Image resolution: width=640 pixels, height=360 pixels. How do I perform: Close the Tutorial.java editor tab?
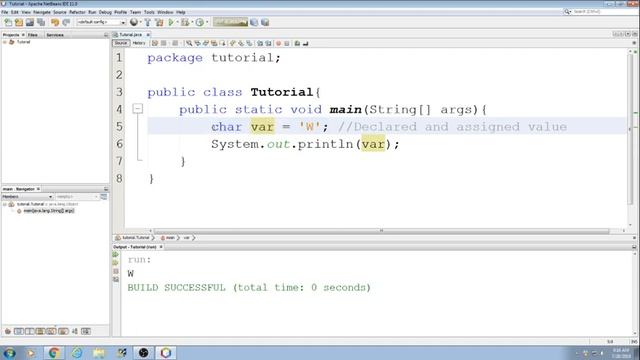(148, 35)
